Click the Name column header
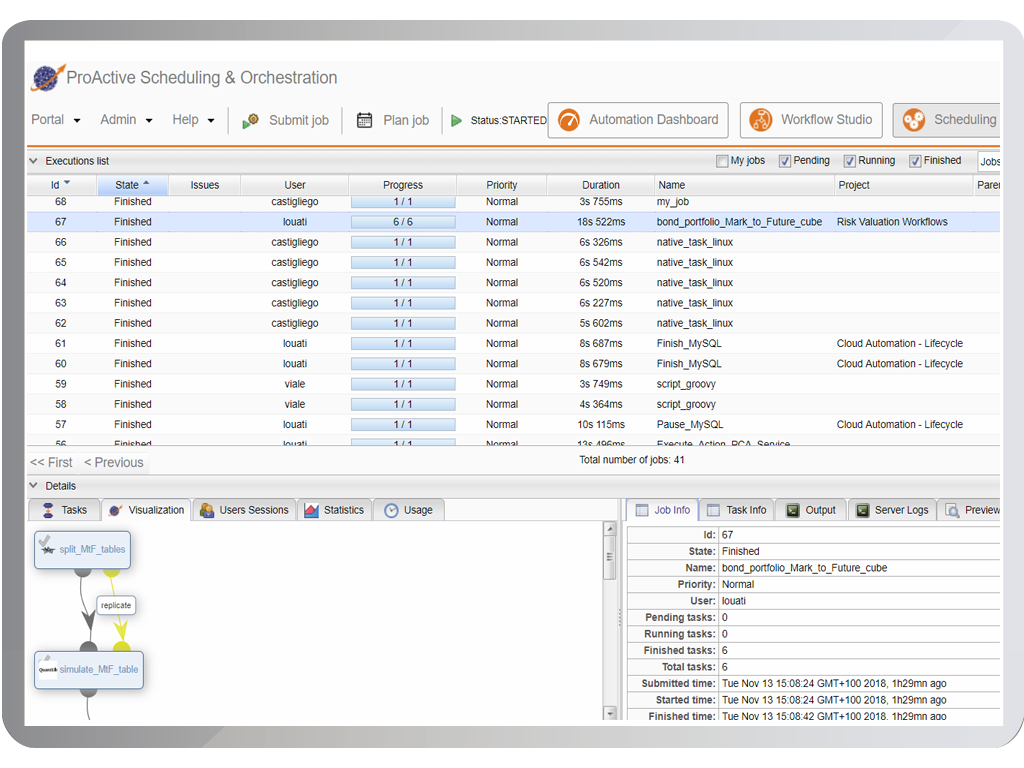This screenshot has height=768, width=1024. pos(744,185)
